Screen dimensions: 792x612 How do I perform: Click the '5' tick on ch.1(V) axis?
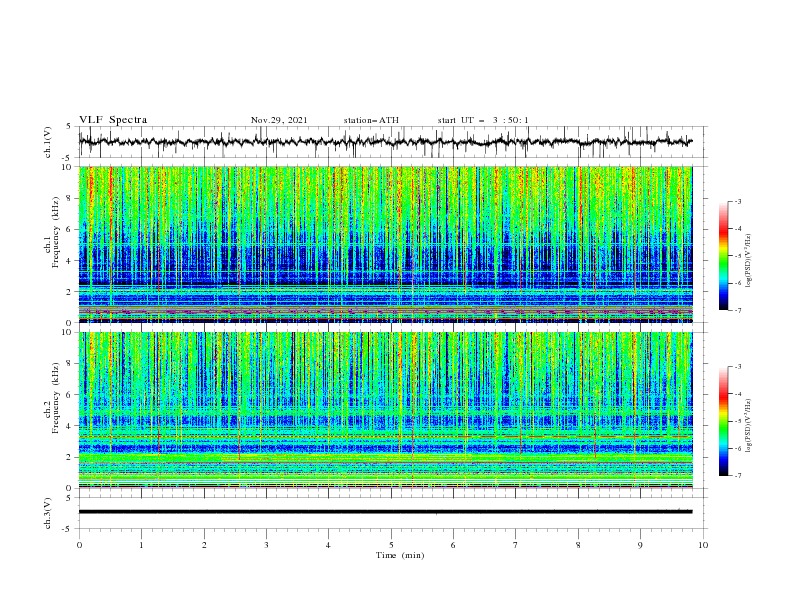point(69,126)
